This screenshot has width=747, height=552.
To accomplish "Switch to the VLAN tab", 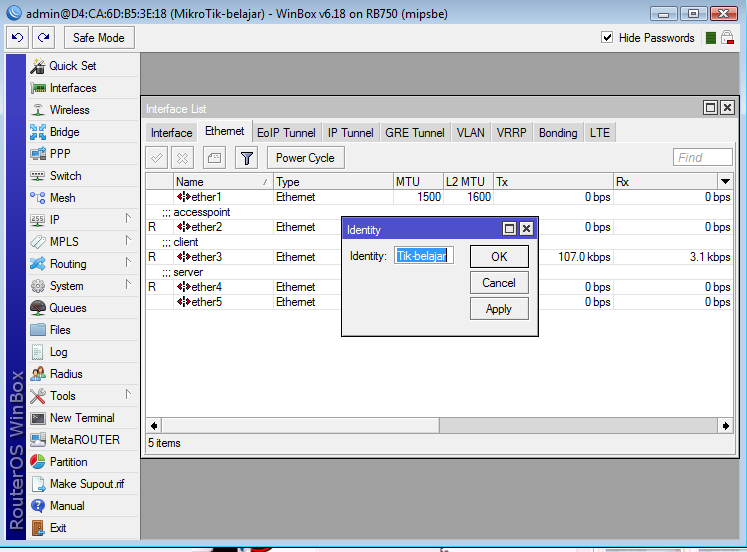I will [x=471, y=133].
